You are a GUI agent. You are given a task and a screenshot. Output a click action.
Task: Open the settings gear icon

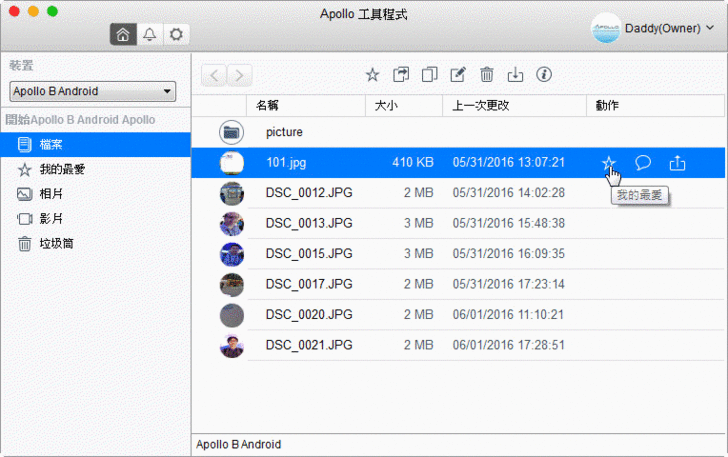(176, 35)
